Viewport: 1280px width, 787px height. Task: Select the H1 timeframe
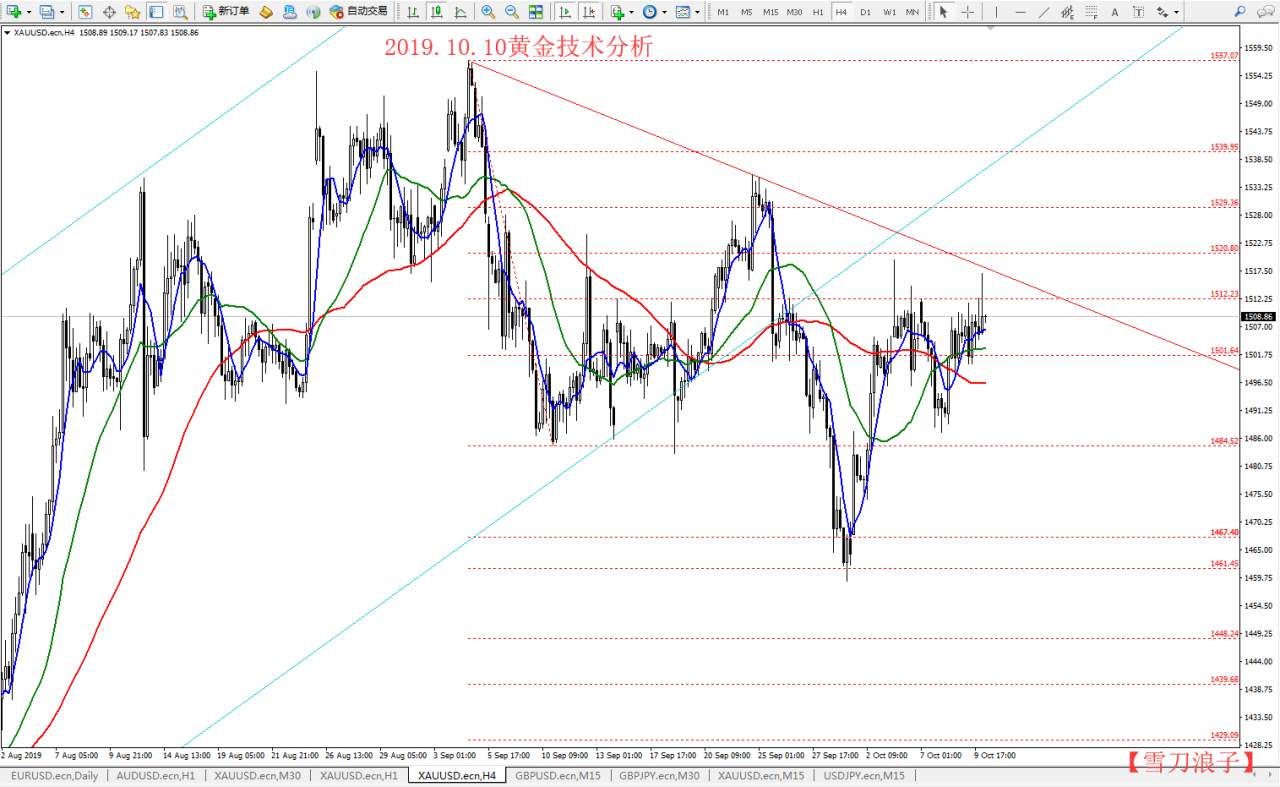click(x=818, y=12)
